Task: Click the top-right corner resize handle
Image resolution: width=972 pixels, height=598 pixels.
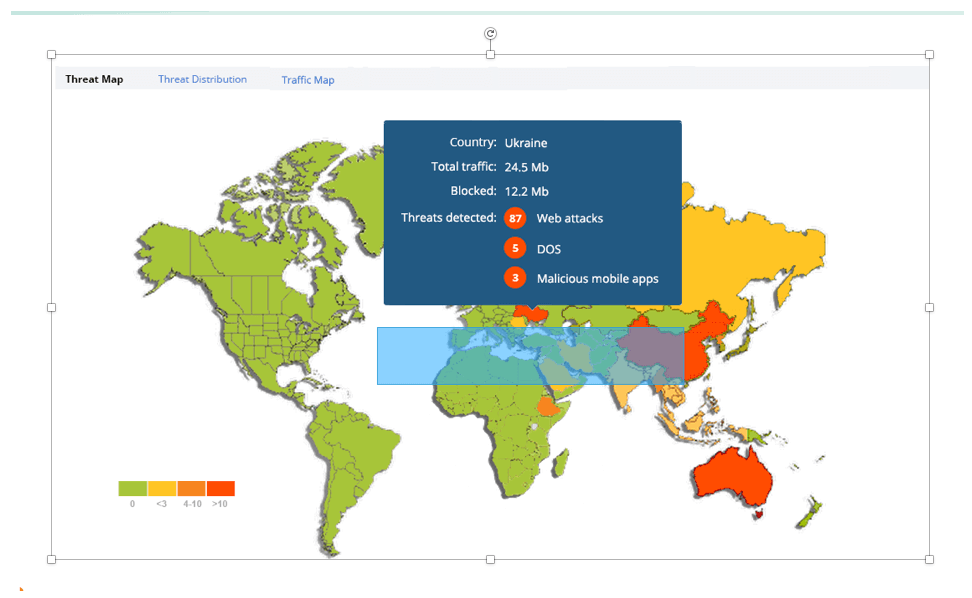Action: pyautogui.click(x=929, y=55)
